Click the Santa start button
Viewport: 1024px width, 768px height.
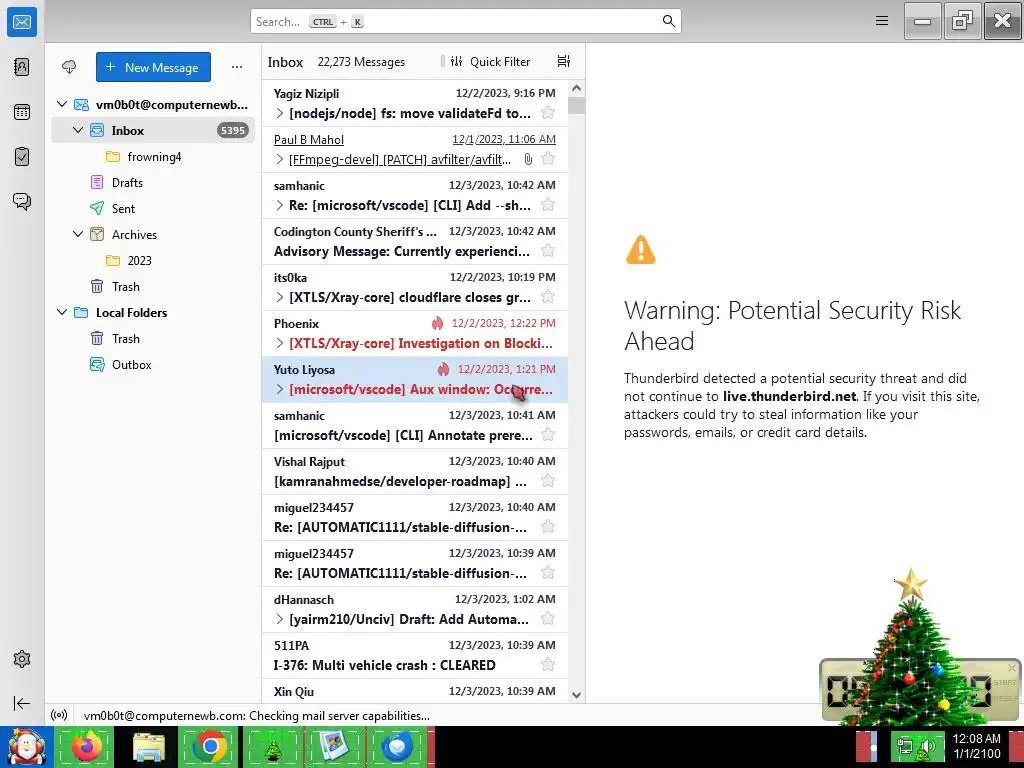[x=26, y=746]
